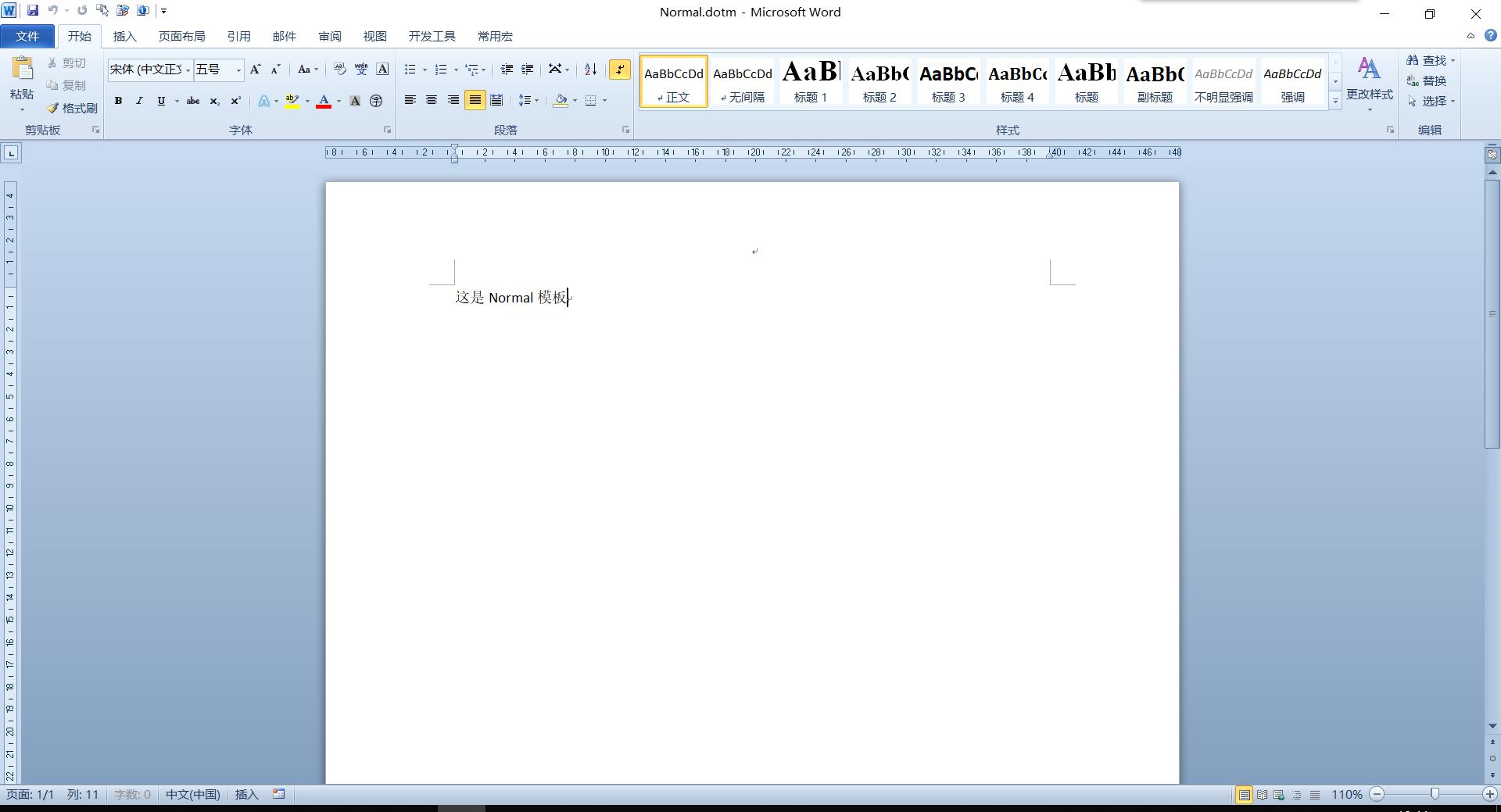
Task: Click the zoom slider handle
Action: click(1434, 794)
